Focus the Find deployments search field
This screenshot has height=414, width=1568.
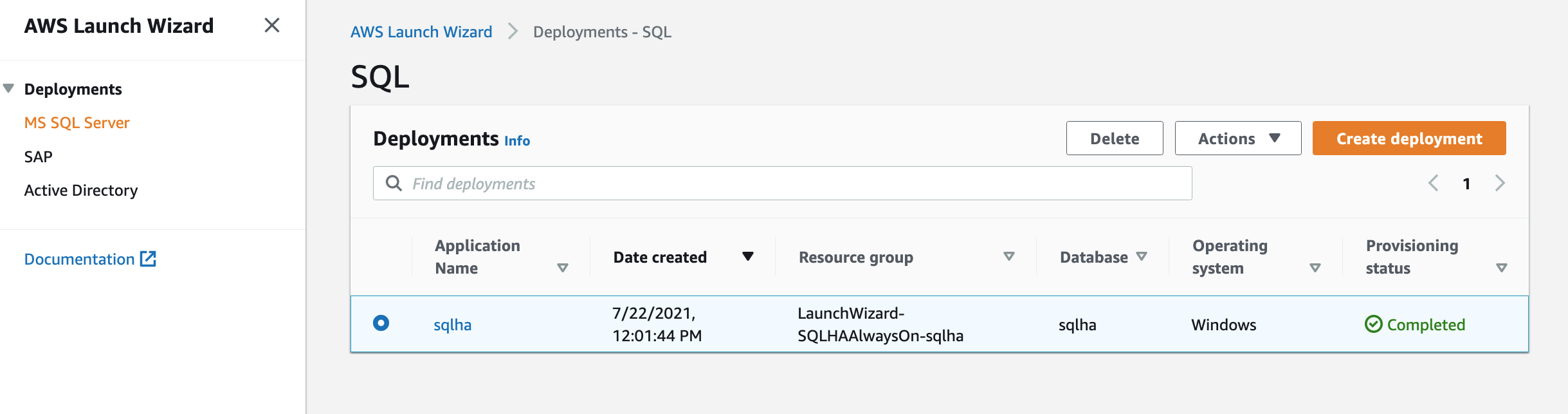(782, 183)
